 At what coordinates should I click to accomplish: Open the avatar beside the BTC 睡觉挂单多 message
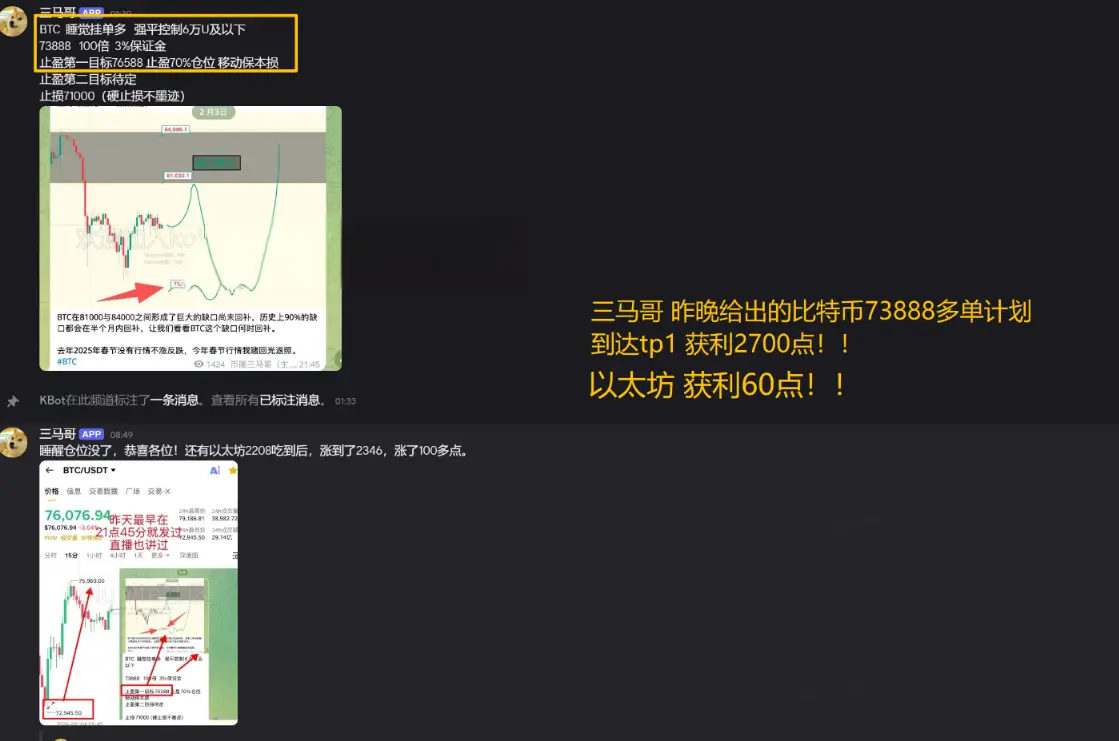pos(13,21)
